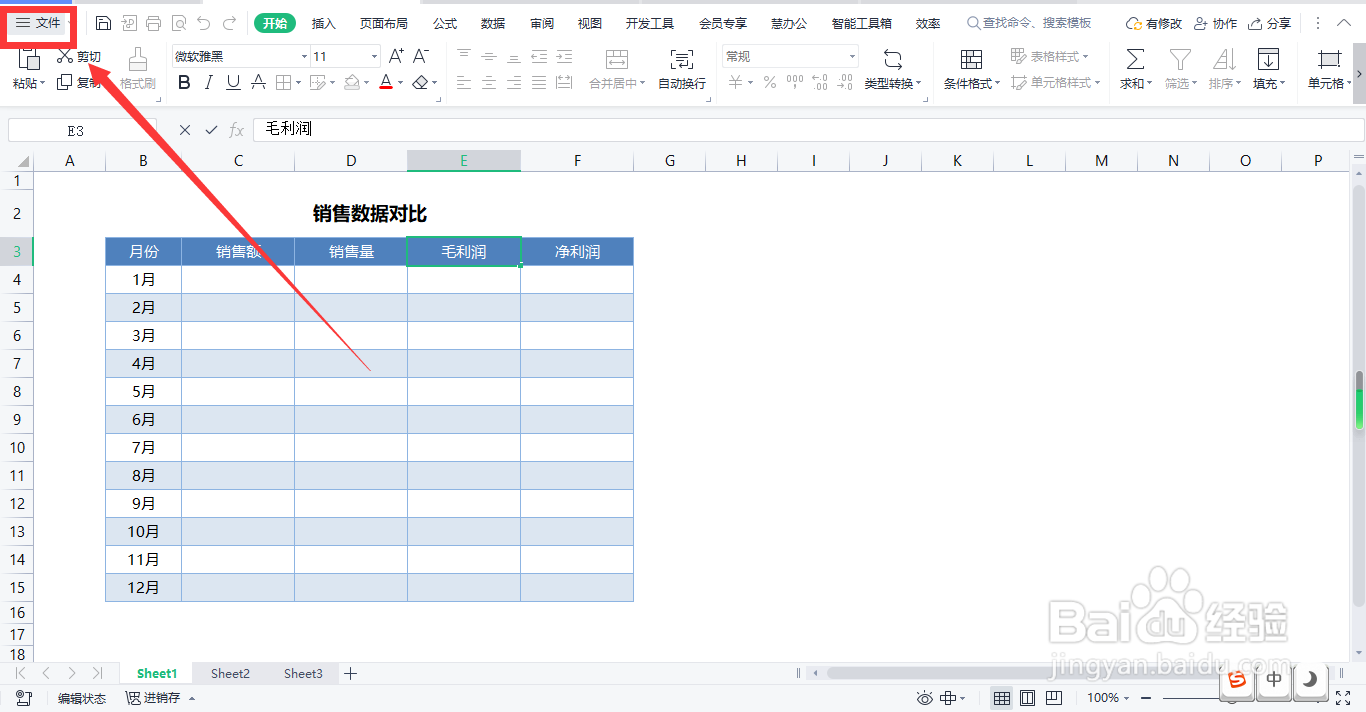The image size is (1366, 712).
Task: Toggle Underline formatting
Action: coord(233,83)
